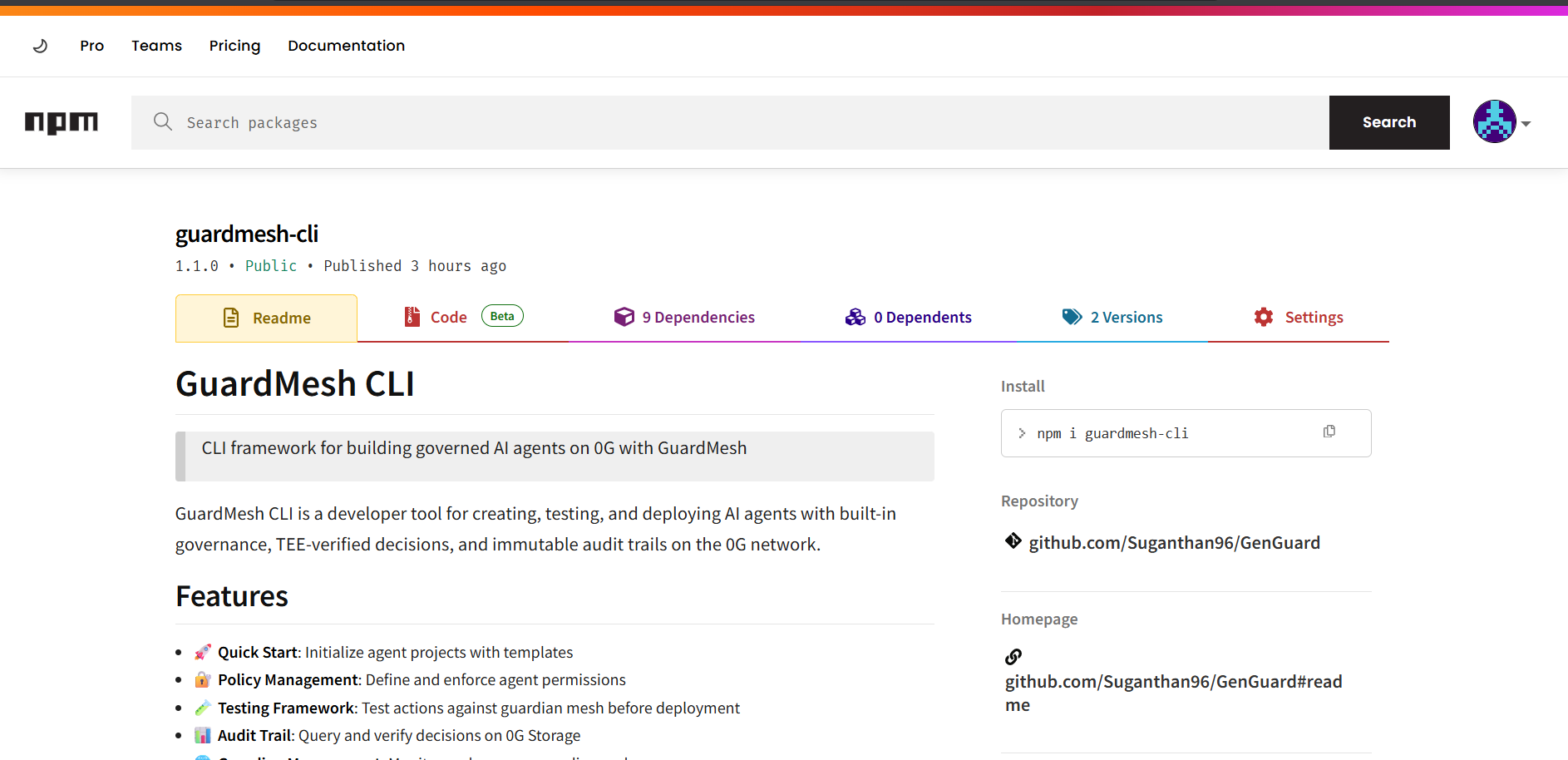The image size is (1568, 760).
Task: Click the Dependencies box icon
Action: point(624,317)
